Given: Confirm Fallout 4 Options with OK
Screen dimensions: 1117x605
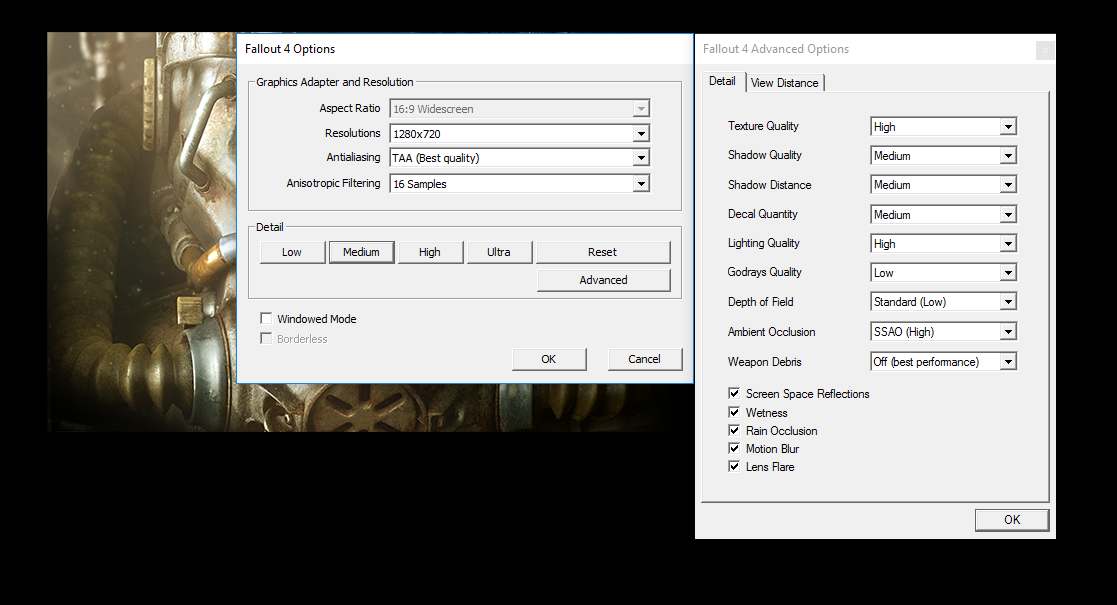Looking at the screenshot, I should [x=549, y=359].
